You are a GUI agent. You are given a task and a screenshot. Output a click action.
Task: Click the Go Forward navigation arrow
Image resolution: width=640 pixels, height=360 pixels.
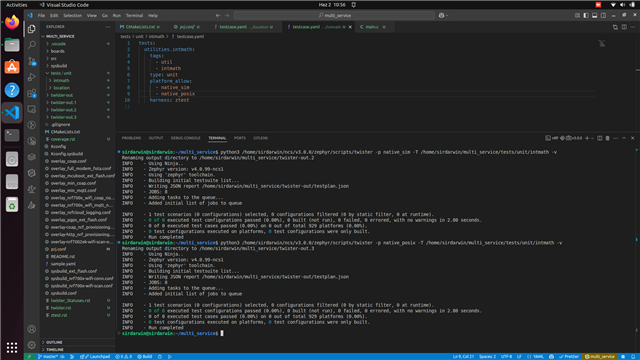point(227,16)
